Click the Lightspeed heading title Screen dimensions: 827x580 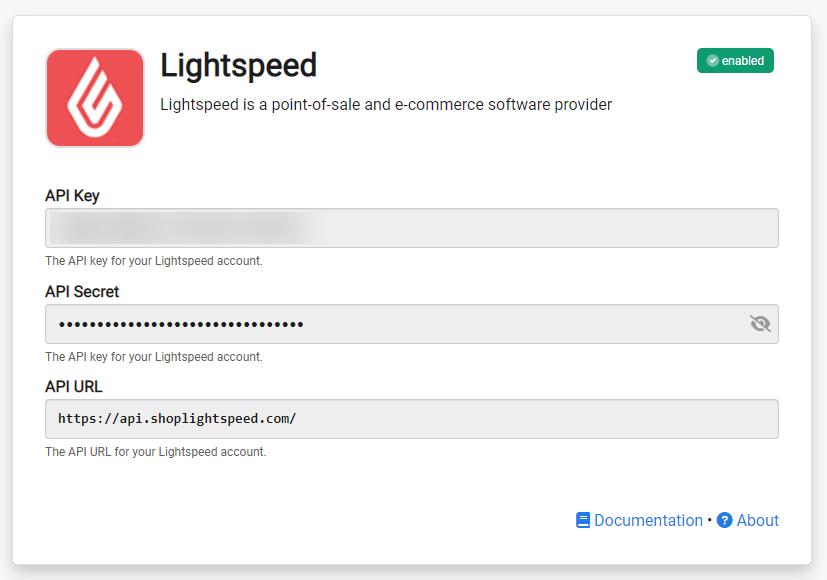tap(238, 65)
